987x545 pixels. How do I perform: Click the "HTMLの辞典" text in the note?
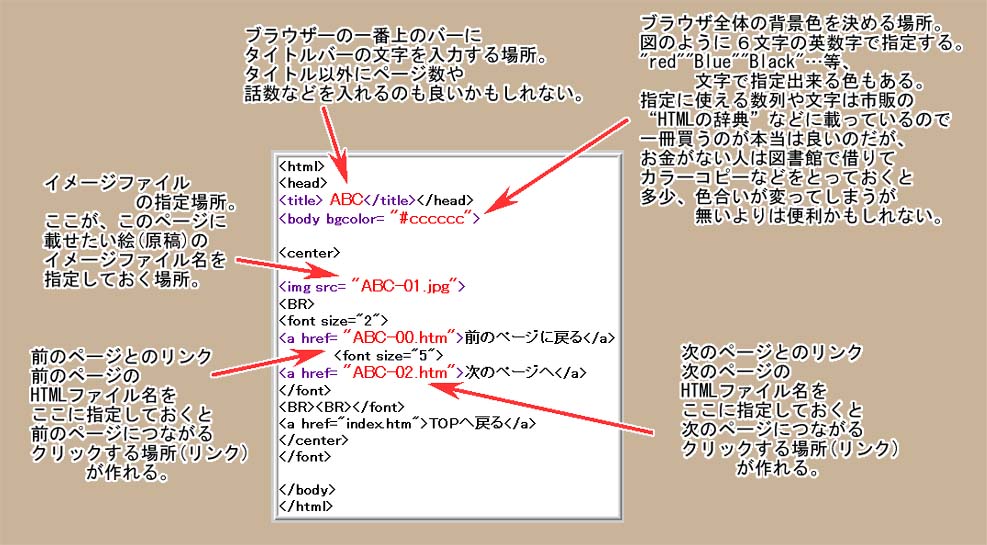point(703,119)
